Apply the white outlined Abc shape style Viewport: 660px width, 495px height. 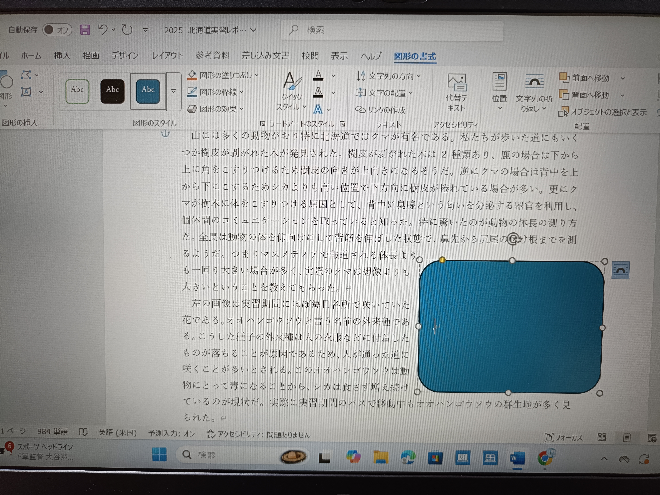[77, 91]
